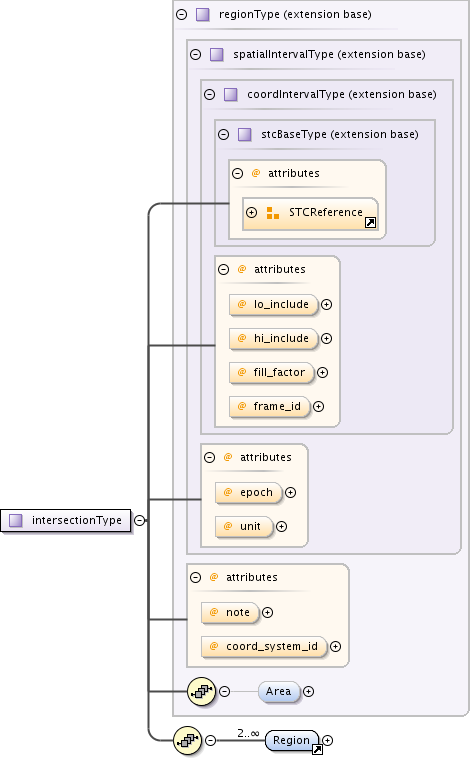Select the STCReference attribute group node
The width and height of the screenshot is (471, 760).
[311, 213]
